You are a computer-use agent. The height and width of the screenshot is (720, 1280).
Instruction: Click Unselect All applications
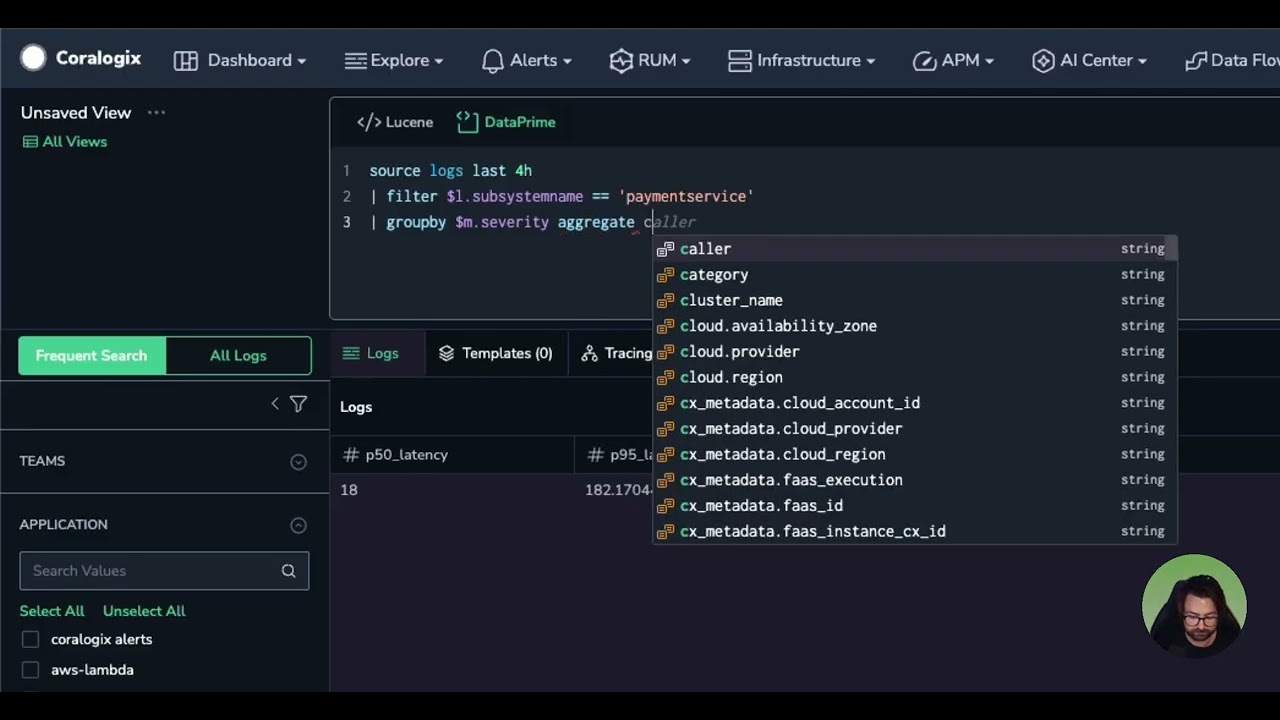tap(144, 611)
